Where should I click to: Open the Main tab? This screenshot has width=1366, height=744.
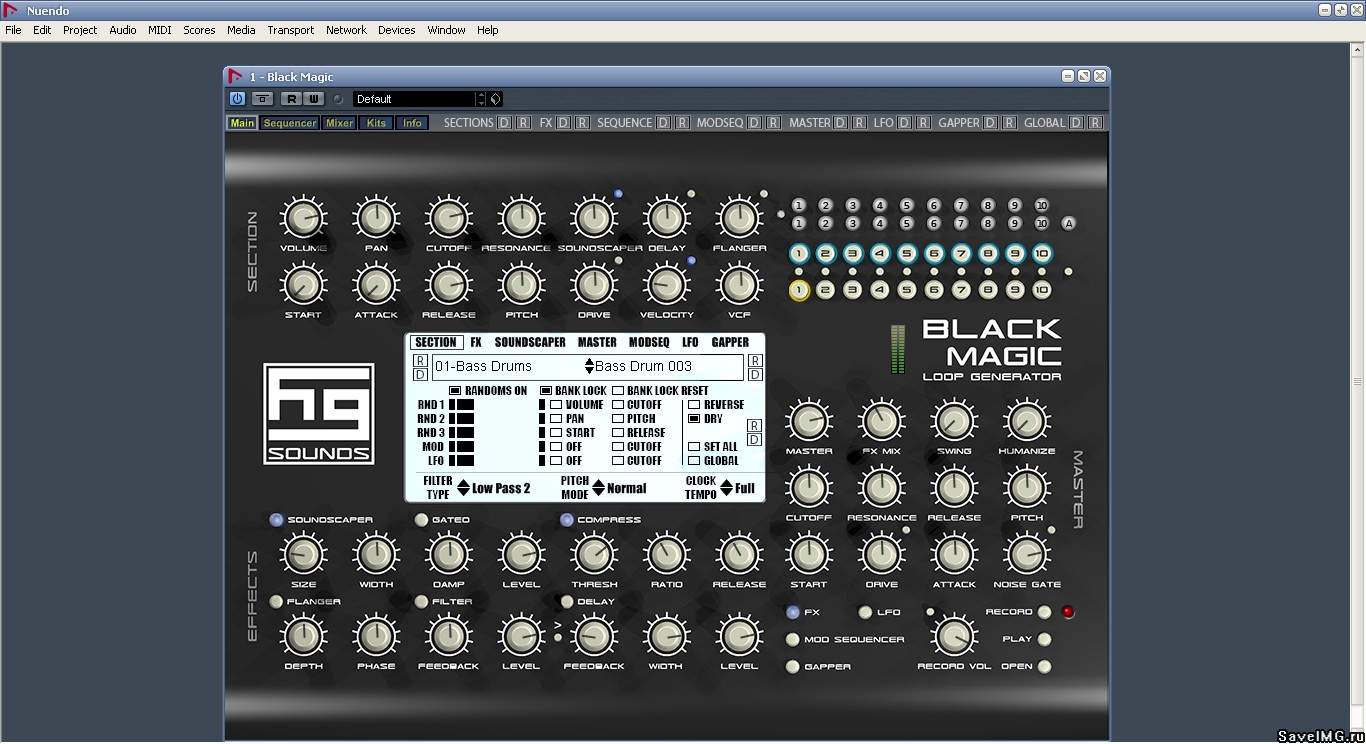click(x=242, y=123)
